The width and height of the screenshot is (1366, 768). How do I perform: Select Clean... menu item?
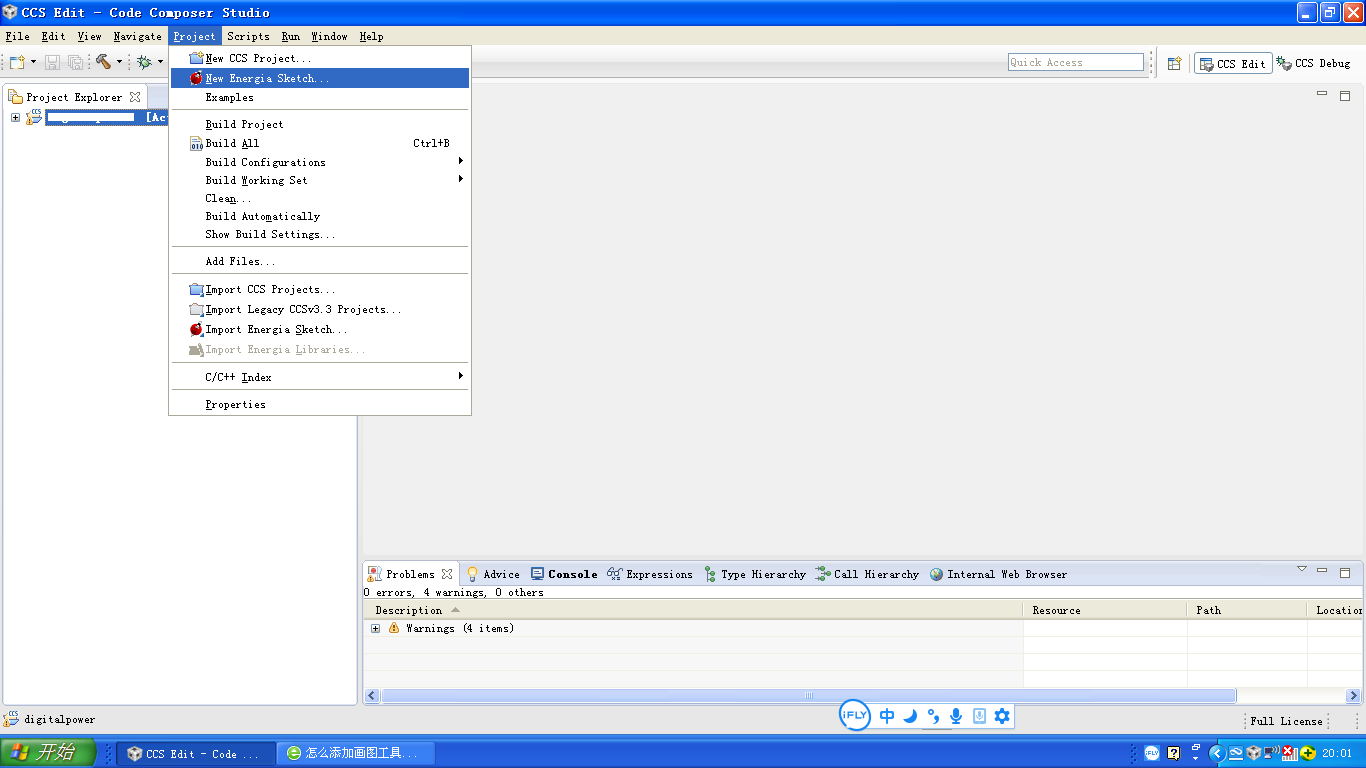point(320,198)
